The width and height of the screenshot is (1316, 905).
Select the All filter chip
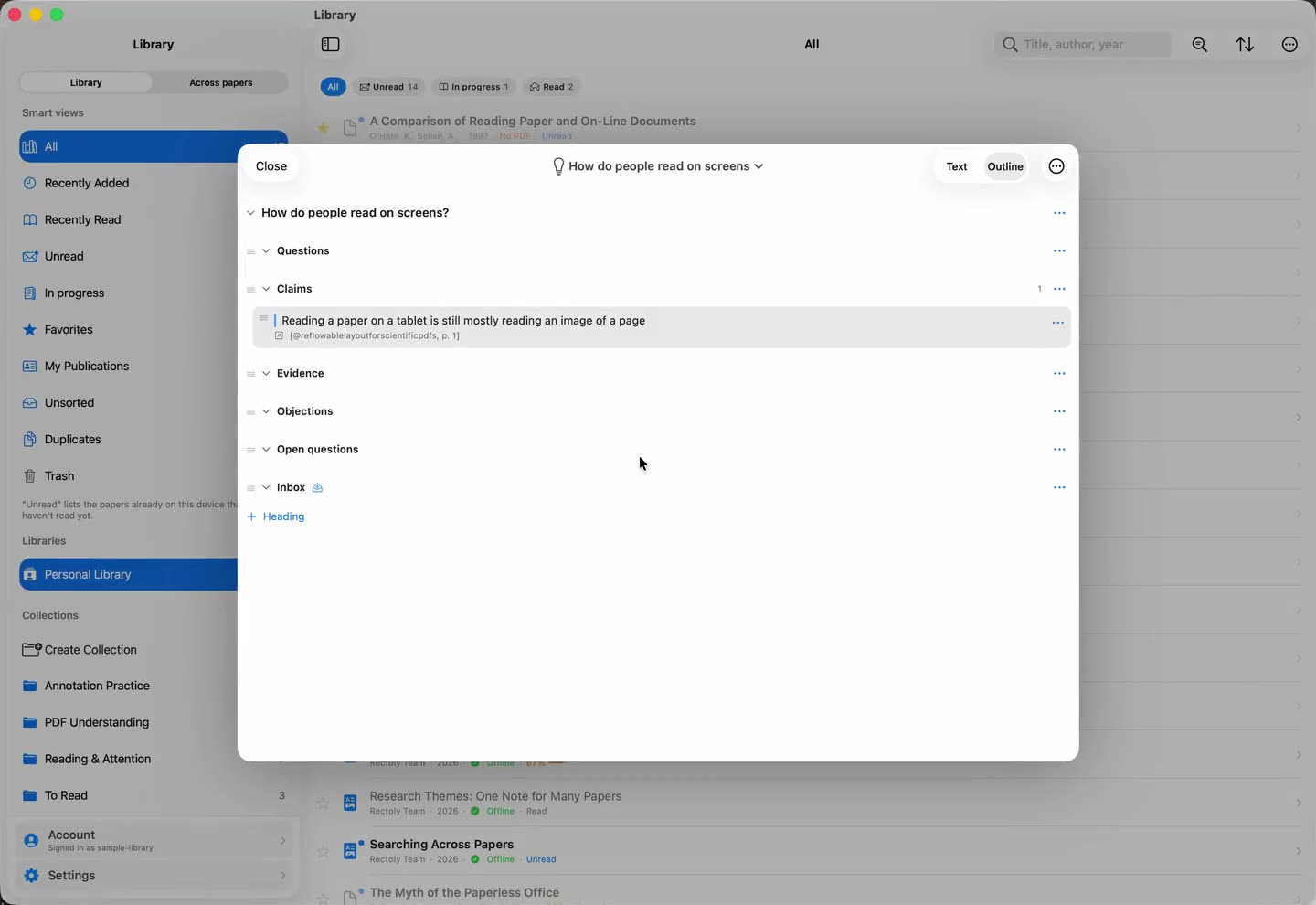333,87
